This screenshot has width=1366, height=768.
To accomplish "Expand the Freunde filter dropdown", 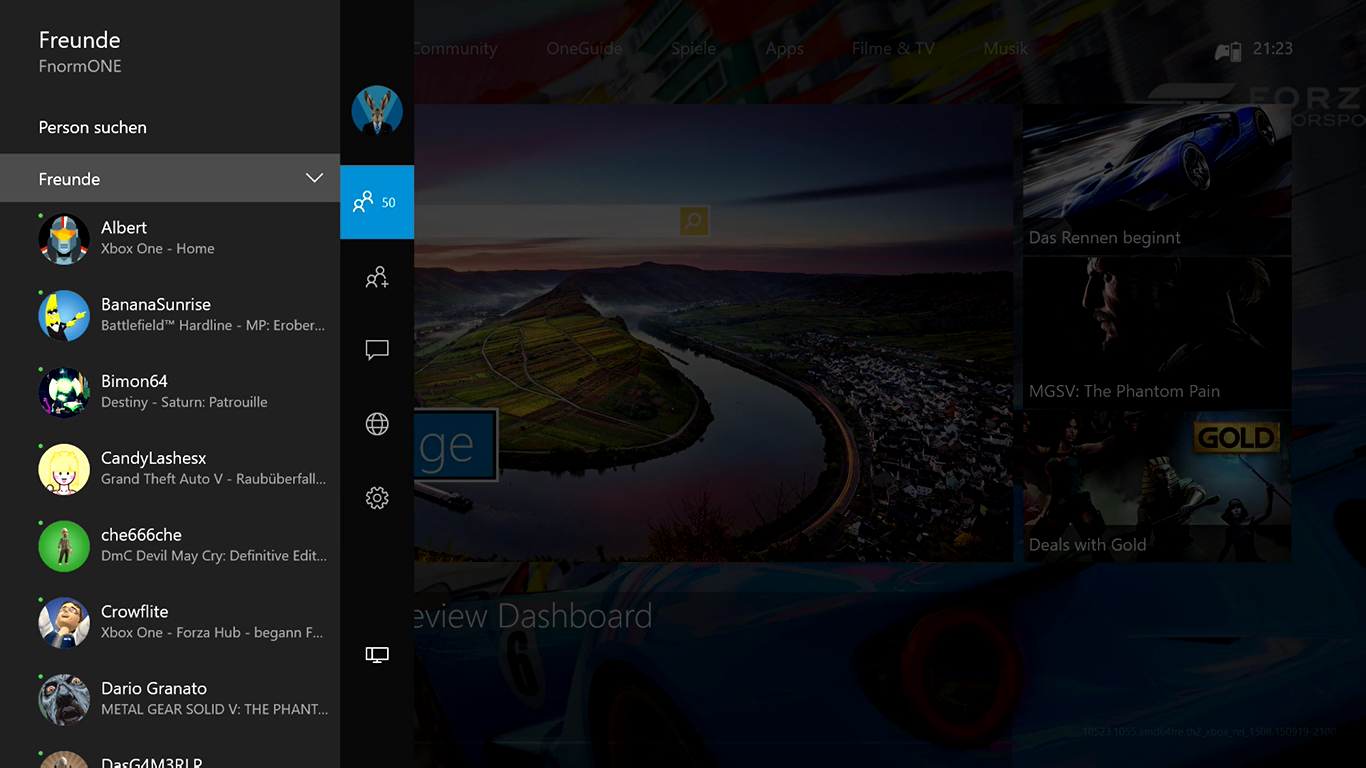I will (x=170, y=178).
